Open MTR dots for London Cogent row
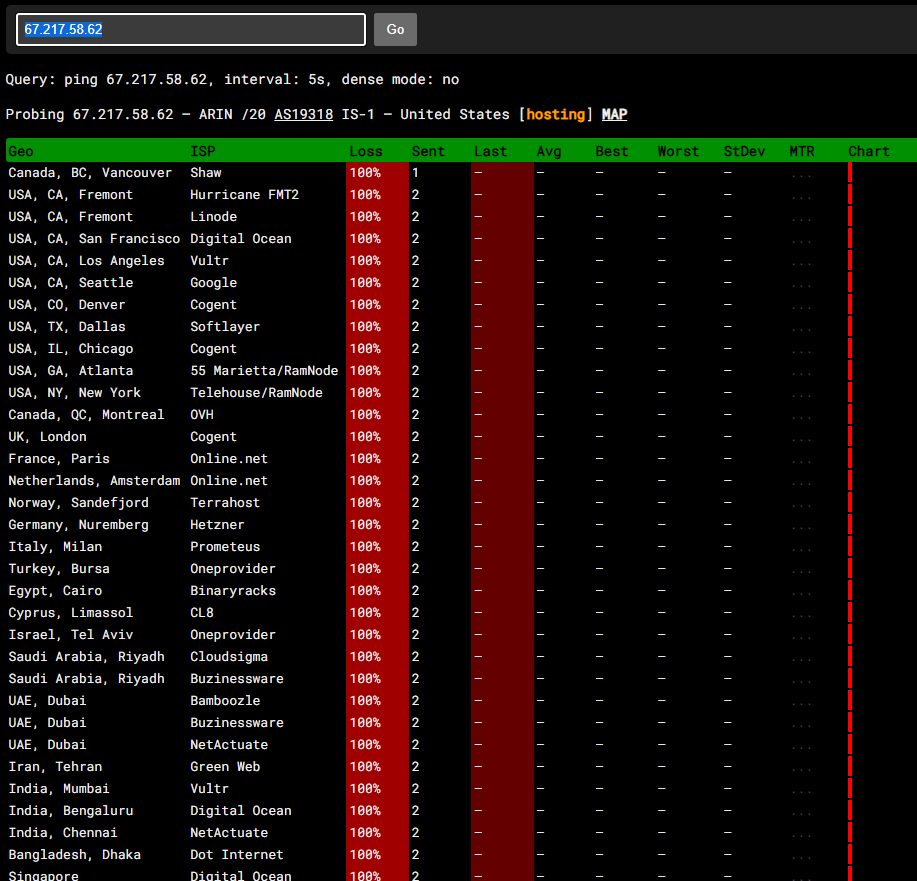Viewport: 917px width, 881px height. (801, 438)
